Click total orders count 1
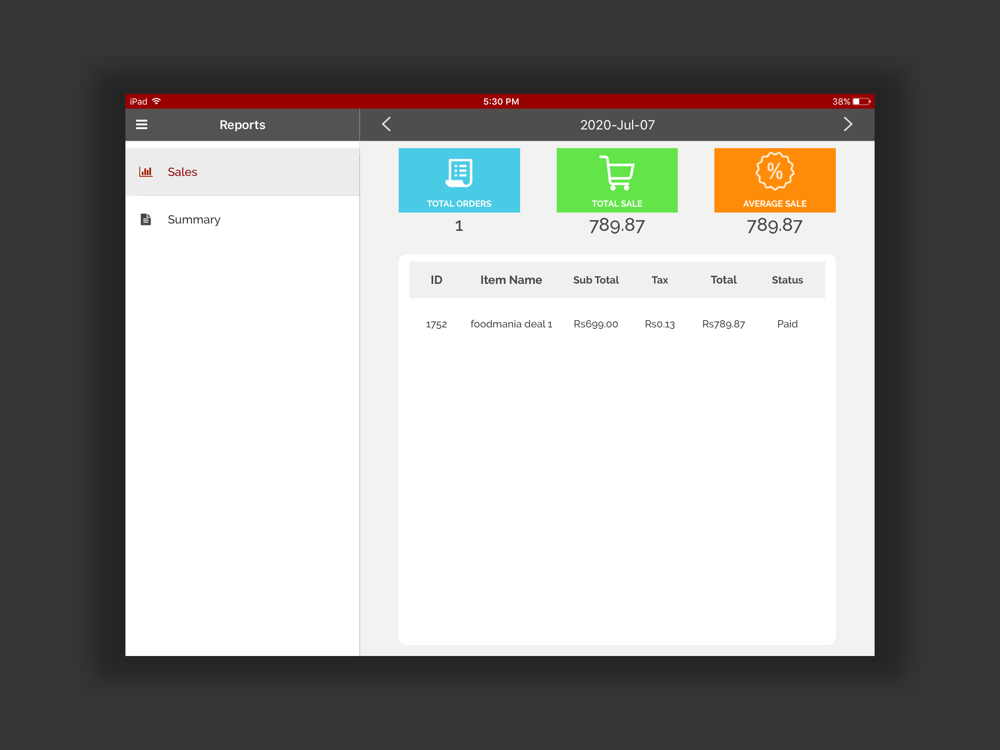Image resolution: width=1000 pixels, height=750 pixels. click(459, 226)
